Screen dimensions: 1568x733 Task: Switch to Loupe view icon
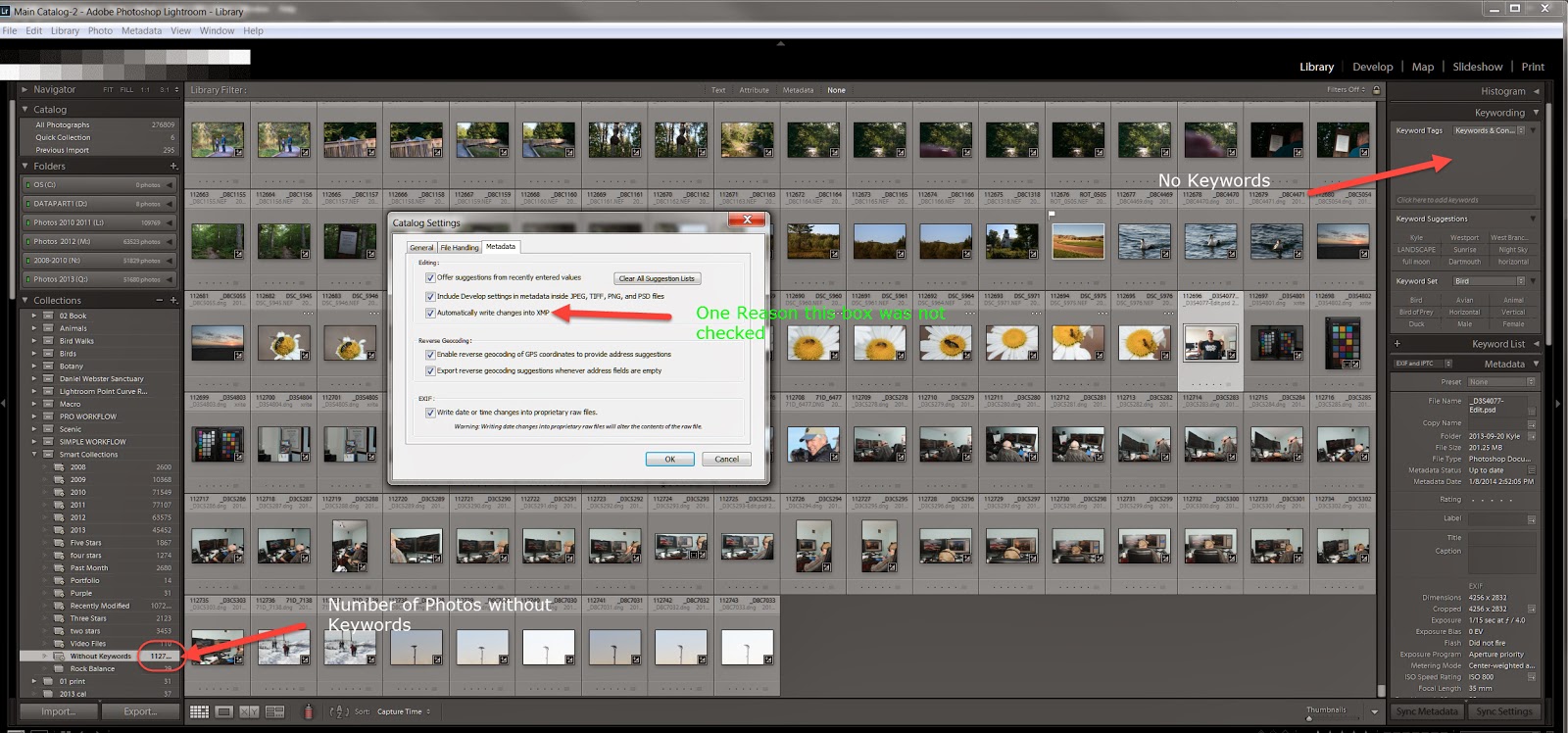(224, 712)
